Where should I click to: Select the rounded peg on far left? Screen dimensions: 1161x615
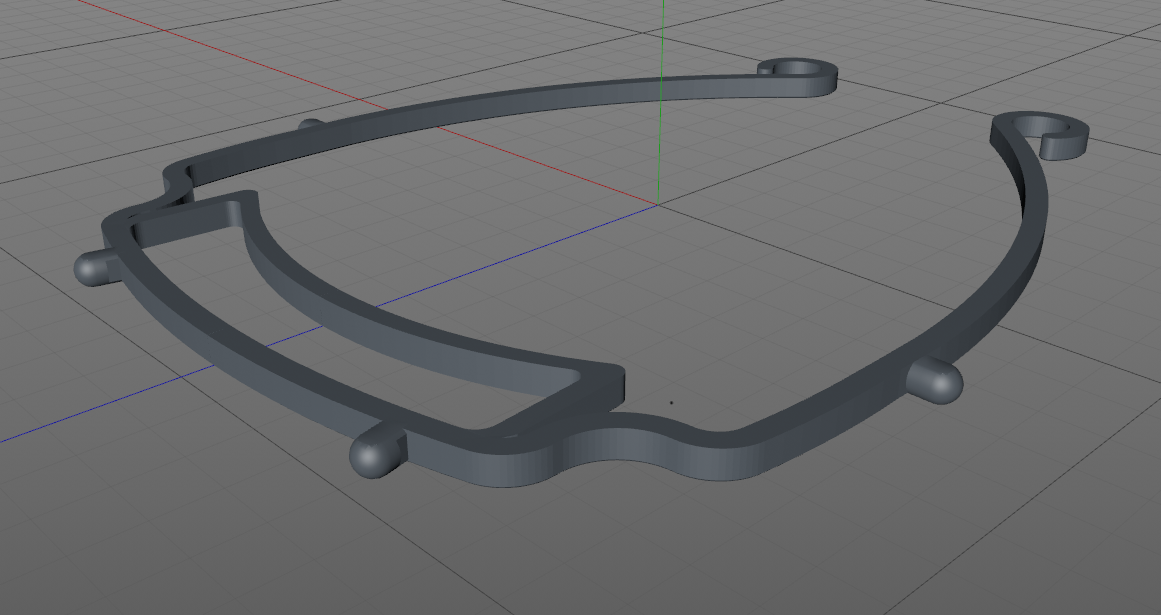click(93, 268)
